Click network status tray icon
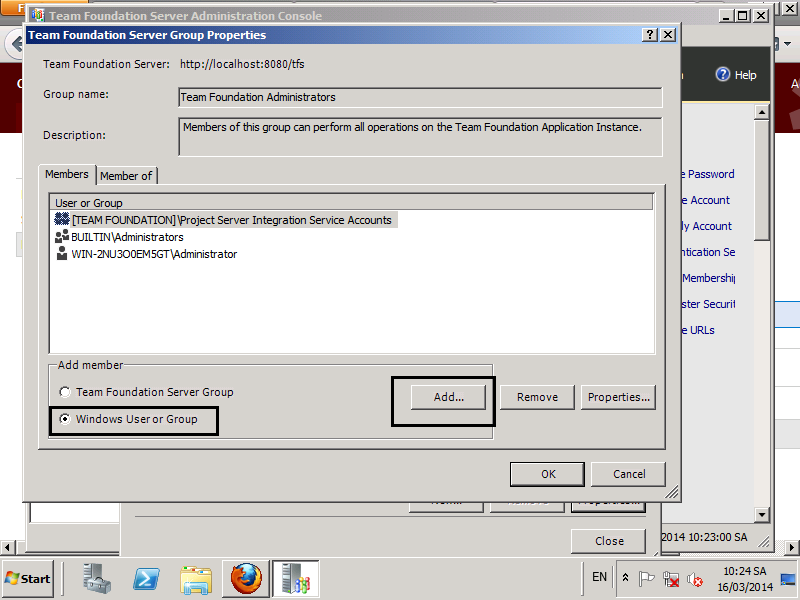 [670, 579]
